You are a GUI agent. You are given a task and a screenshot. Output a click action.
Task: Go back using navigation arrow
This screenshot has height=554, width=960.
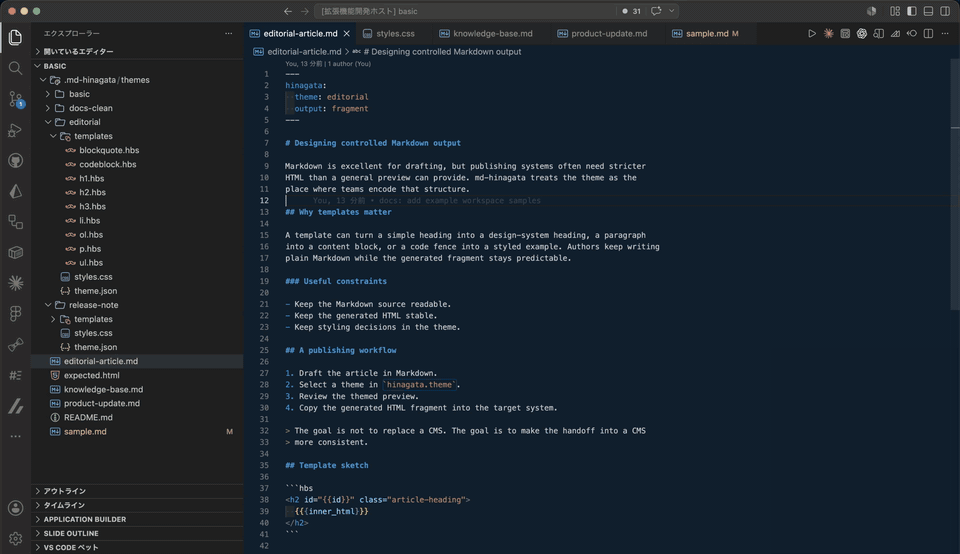pyautogui.click(x=288, y=11)
